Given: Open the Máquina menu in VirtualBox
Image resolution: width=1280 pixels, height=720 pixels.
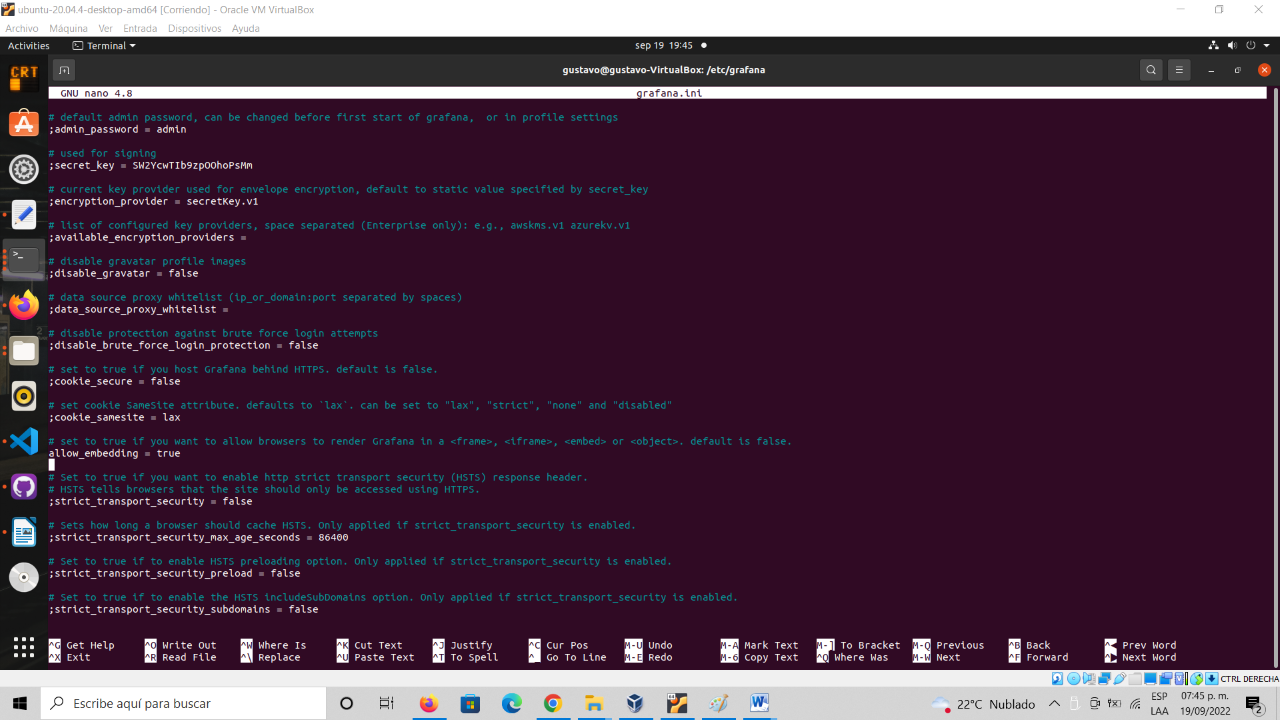Looking at the screenshot, I should point(68,28).
